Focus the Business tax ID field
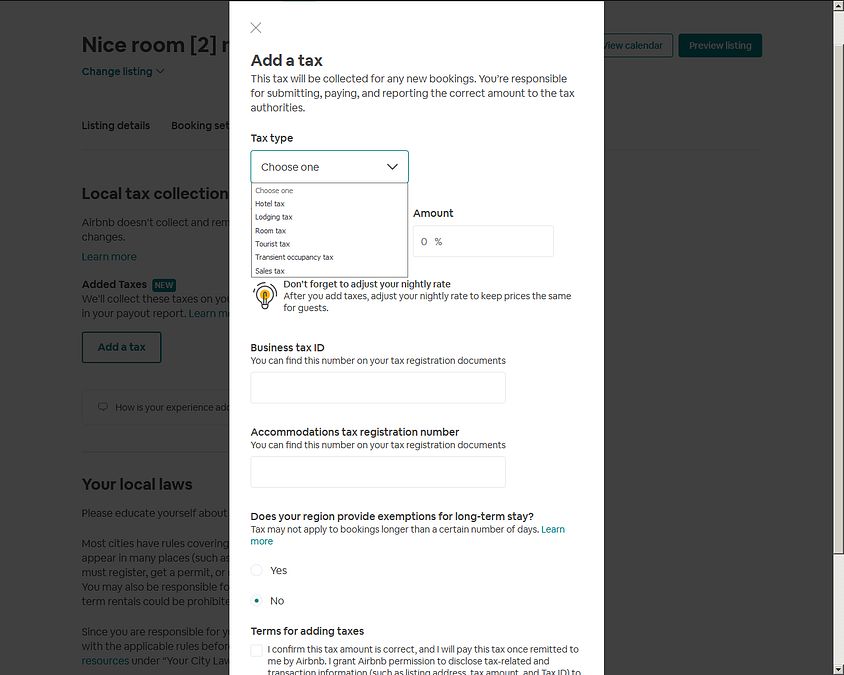The image size is (844, 675). pyautogui.click(x=378, y=388)
